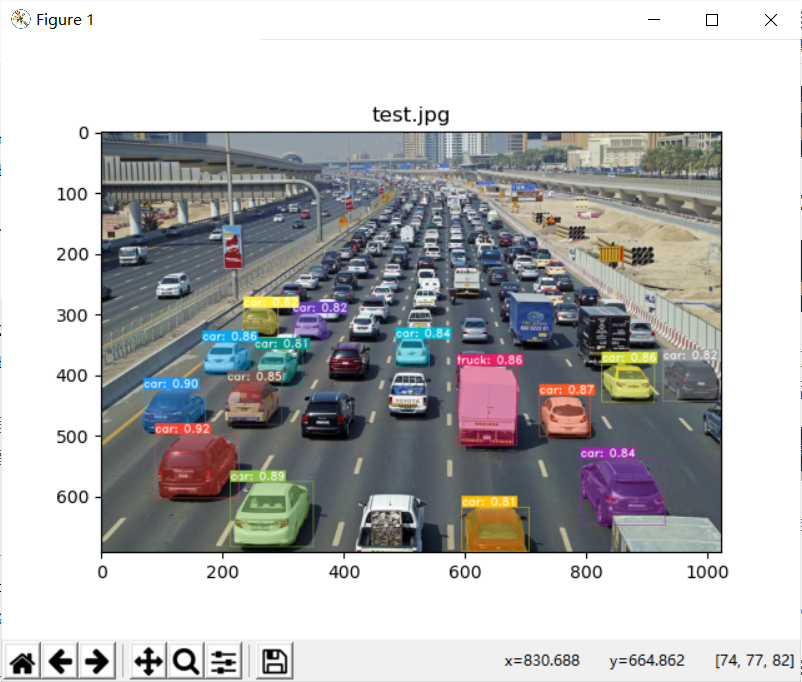The image size is (802, 682).
Task: Toggle the Pan axes tool
Action: (148, 661)
